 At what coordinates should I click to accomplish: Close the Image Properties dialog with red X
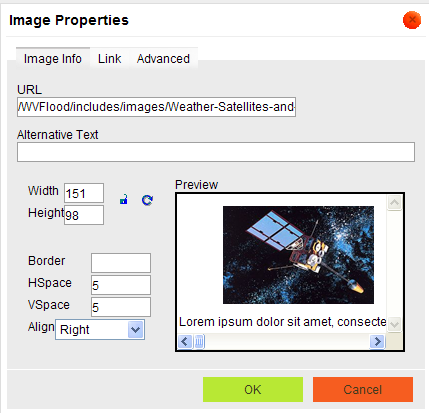pos(412,20)
